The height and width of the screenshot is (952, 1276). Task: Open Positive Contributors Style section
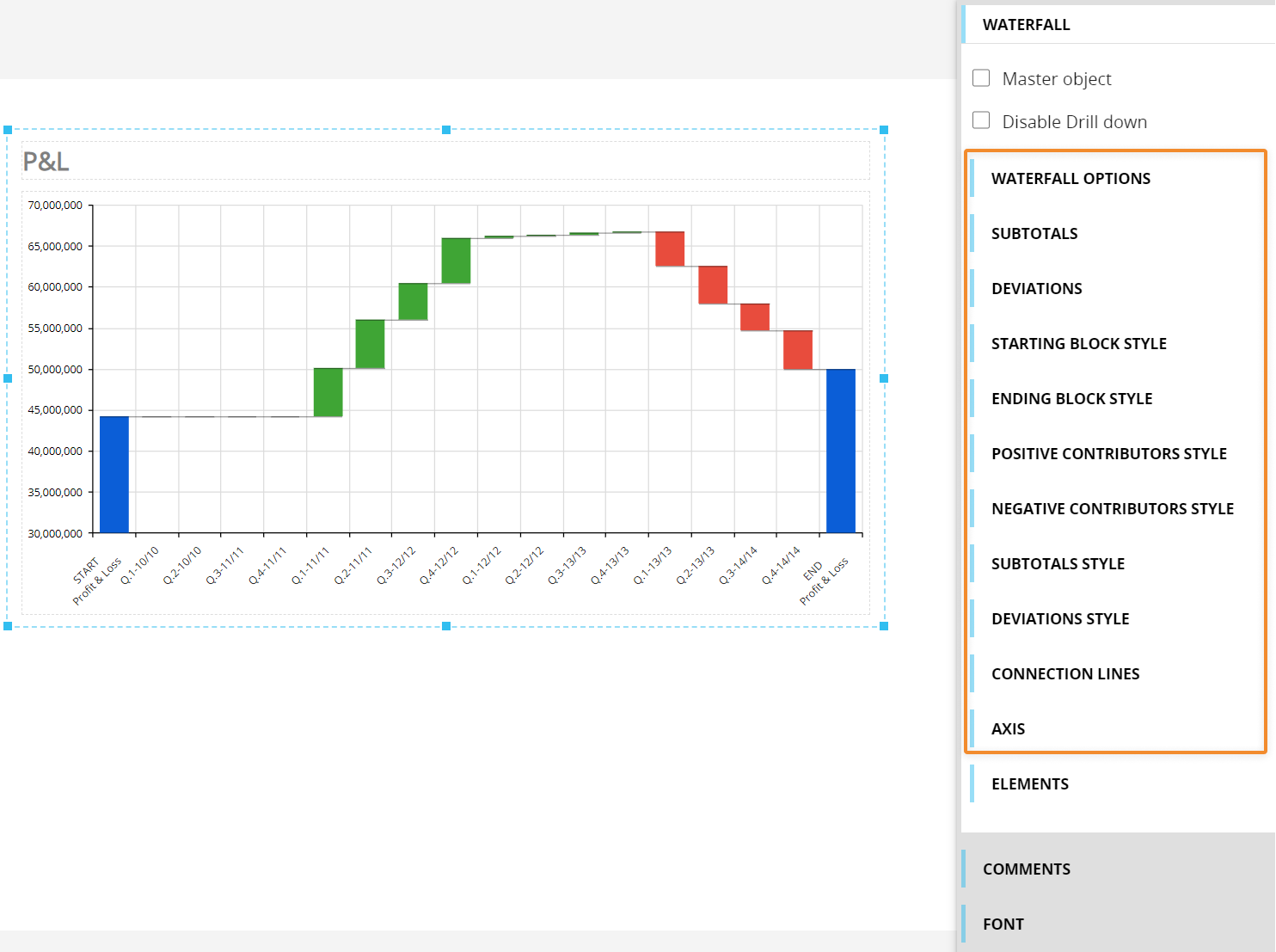1108,454
